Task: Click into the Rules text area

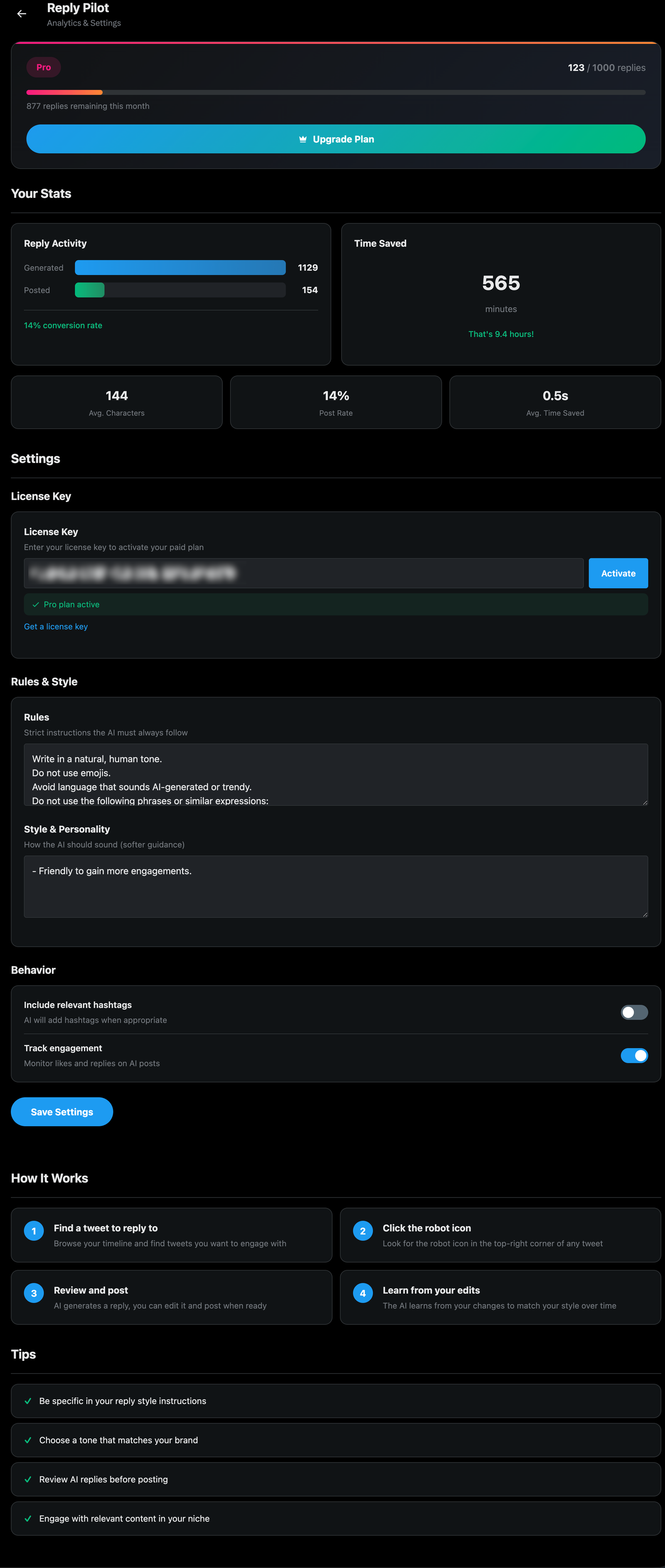Action: point(336,774)
